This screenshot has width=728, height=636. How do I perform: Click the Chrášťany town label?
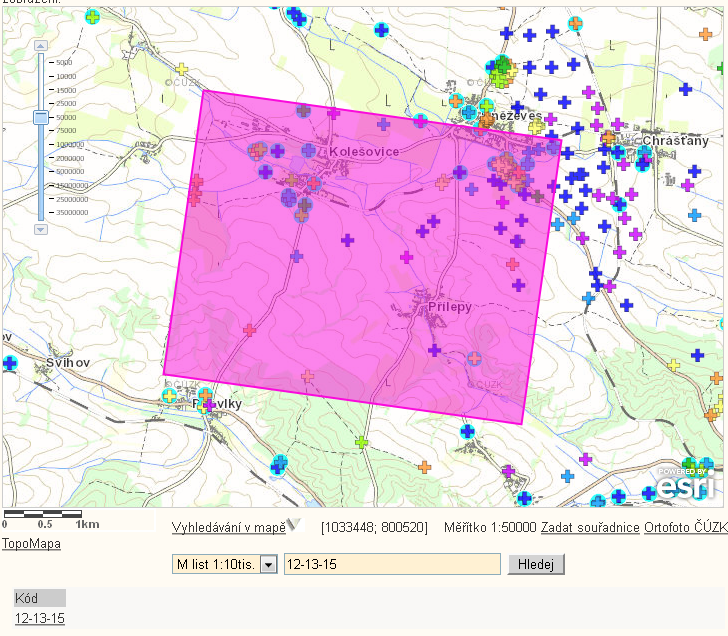(x=676, y=141)
